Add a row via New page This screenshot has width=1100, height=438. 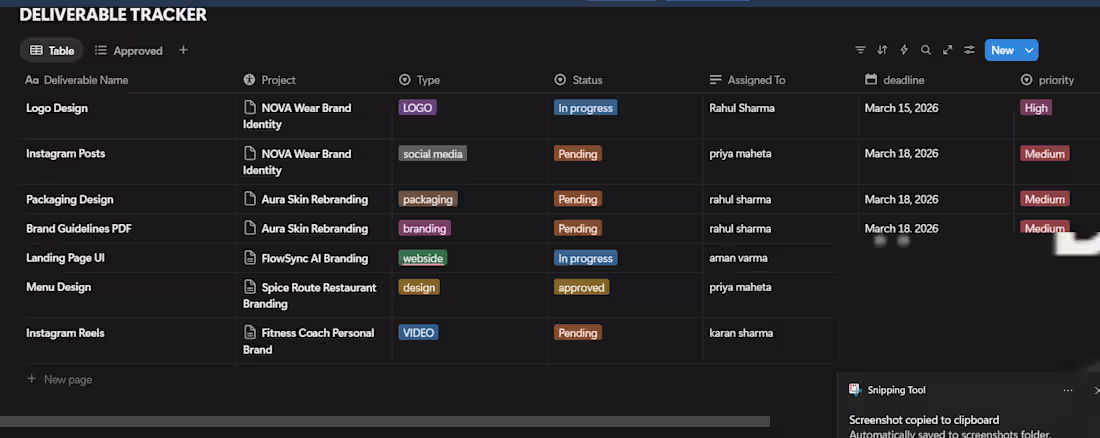60,380
